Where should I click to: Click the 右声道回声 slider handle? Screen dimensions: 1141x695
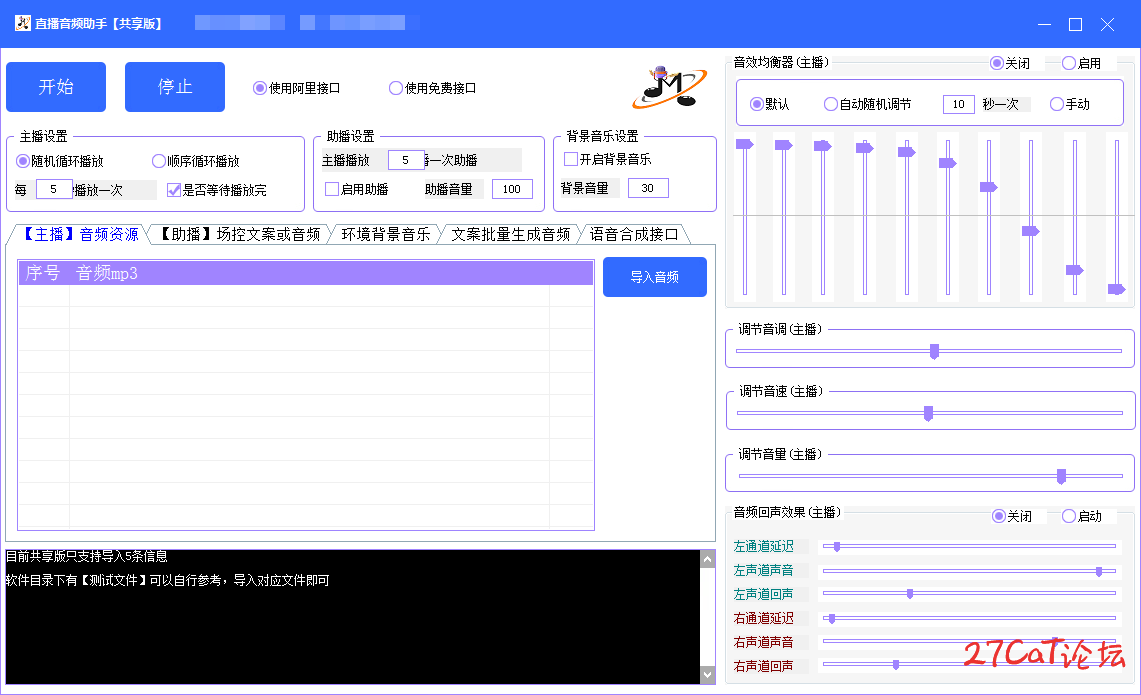click(896, 664)
